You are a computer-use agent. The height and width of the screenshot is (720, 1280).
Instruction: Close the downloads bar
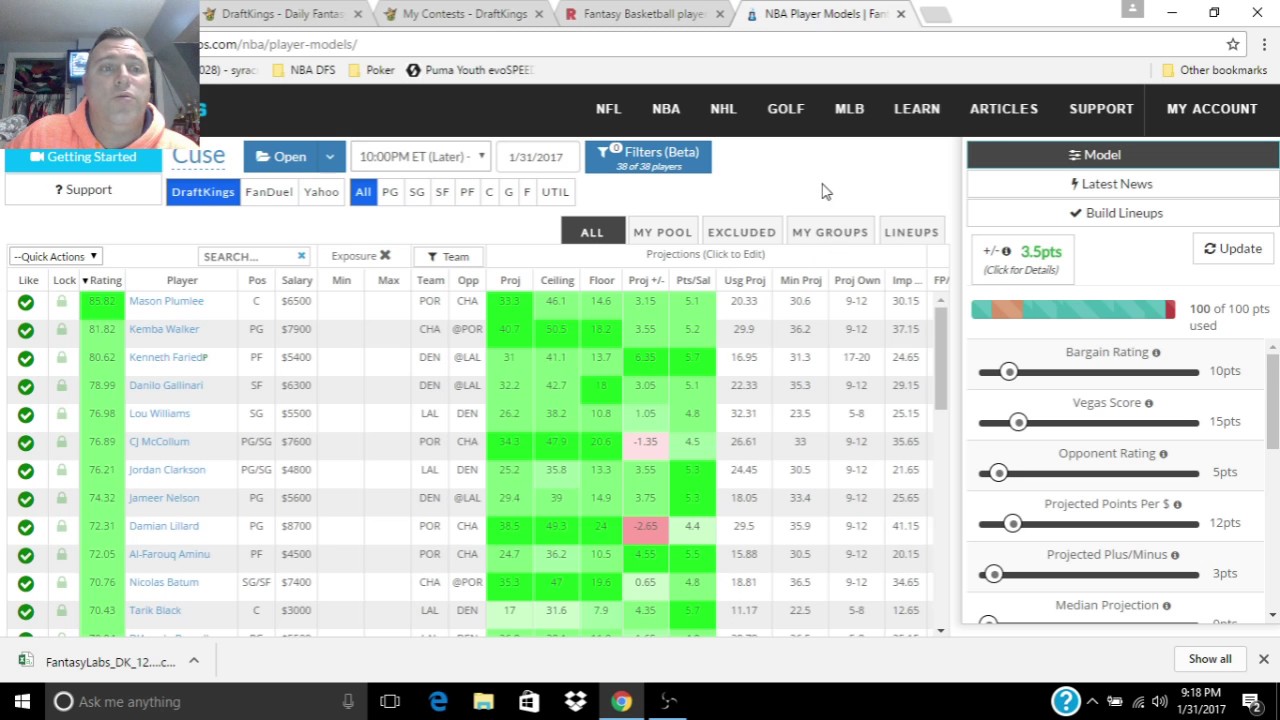pos(1263,659)
